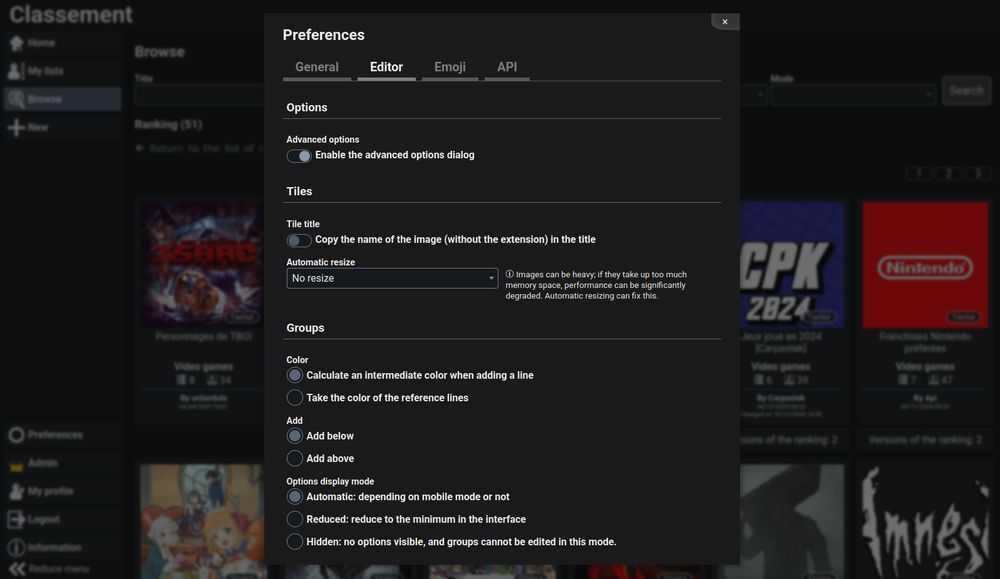Image resolution: width=1000 pixels, height=579 pixels.
Task: Open the anime characters ranking thumbnail
Action: (202, 521)
